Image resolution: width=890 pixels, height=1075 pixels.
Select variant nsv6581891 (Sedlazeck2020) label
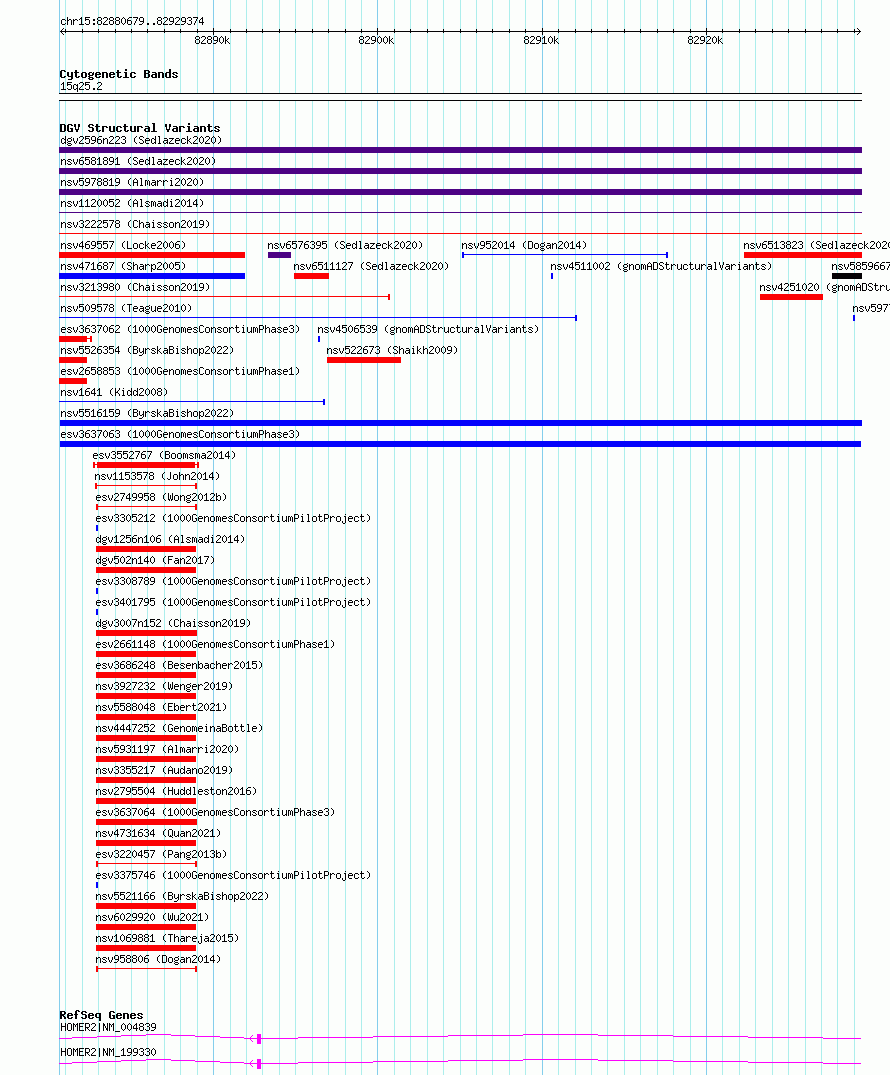[x=138, y=161]
